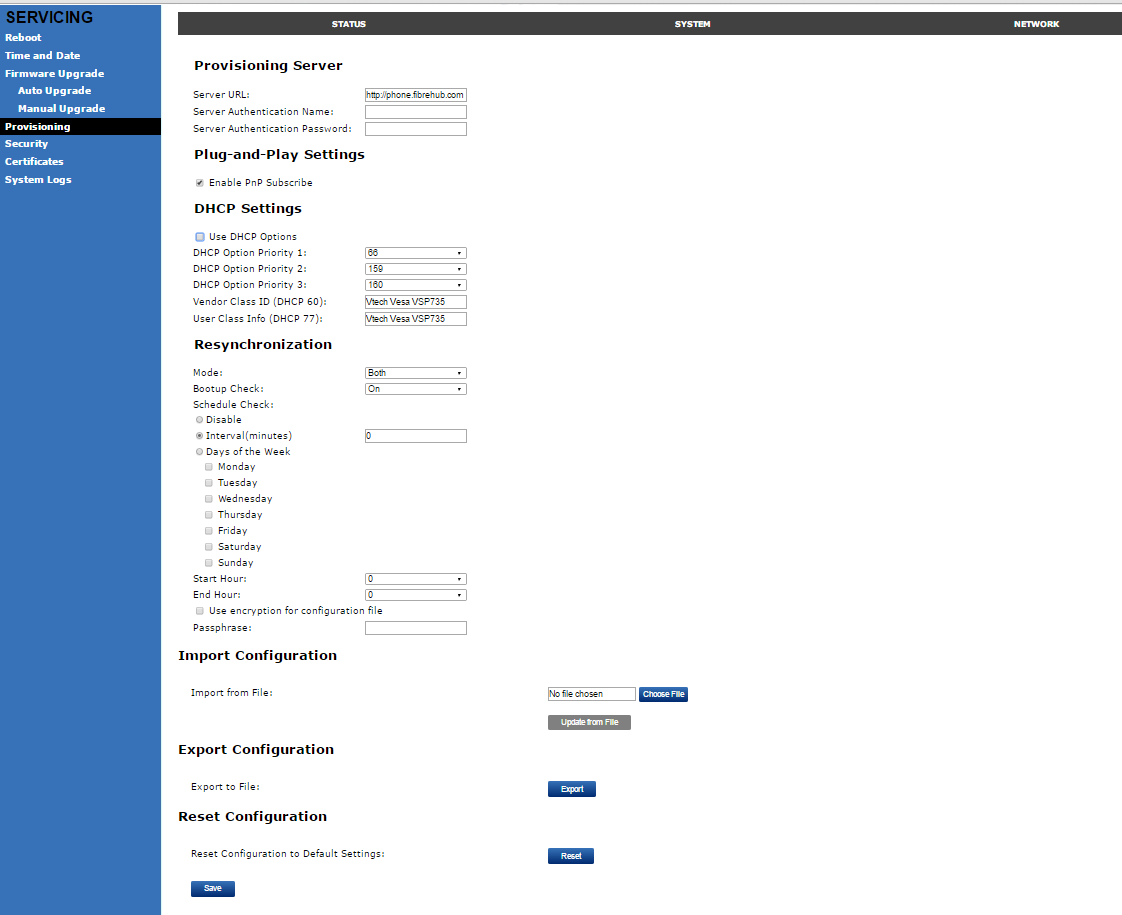Screen dimensions: 1122x915
Task: Click the Reset configuration button
Action: [x=570, y=856]
